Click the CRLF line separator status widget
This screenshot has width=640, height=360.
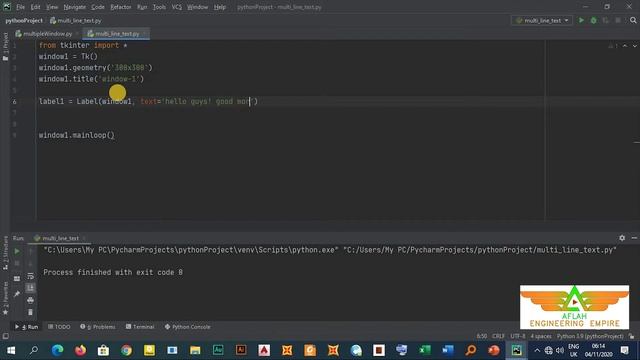498,336
